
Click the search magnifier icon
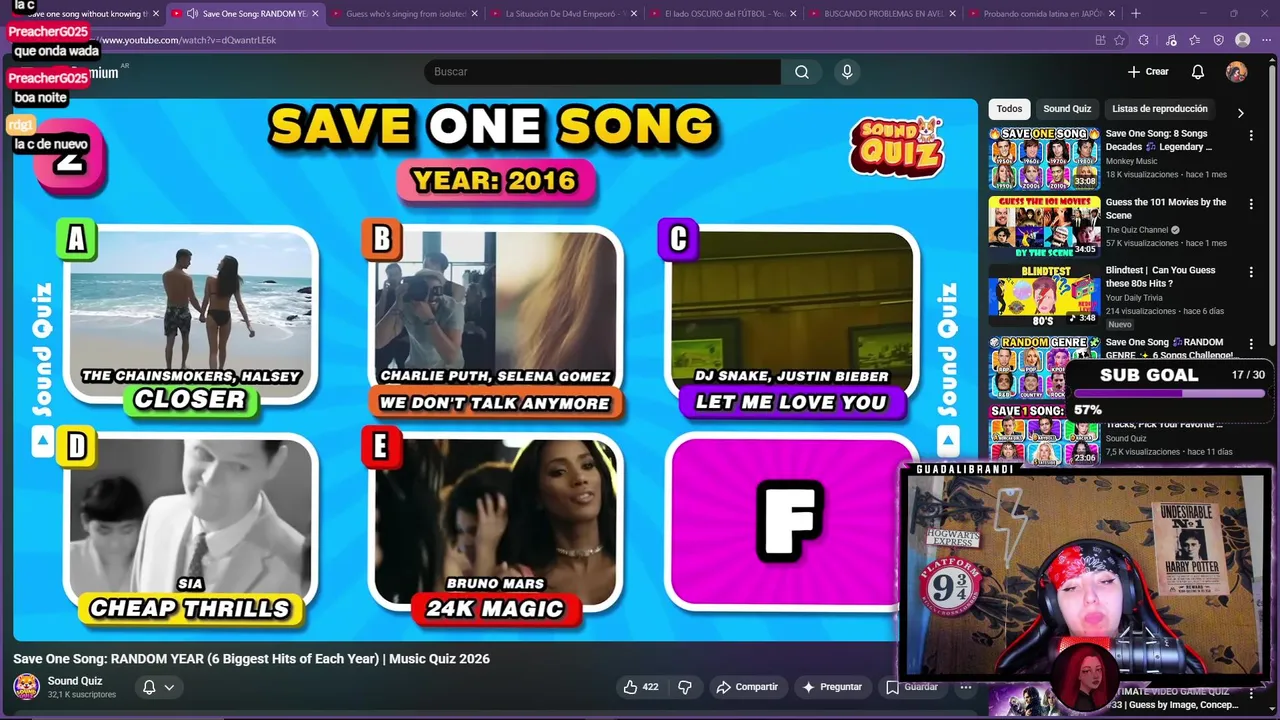(802, 72)
